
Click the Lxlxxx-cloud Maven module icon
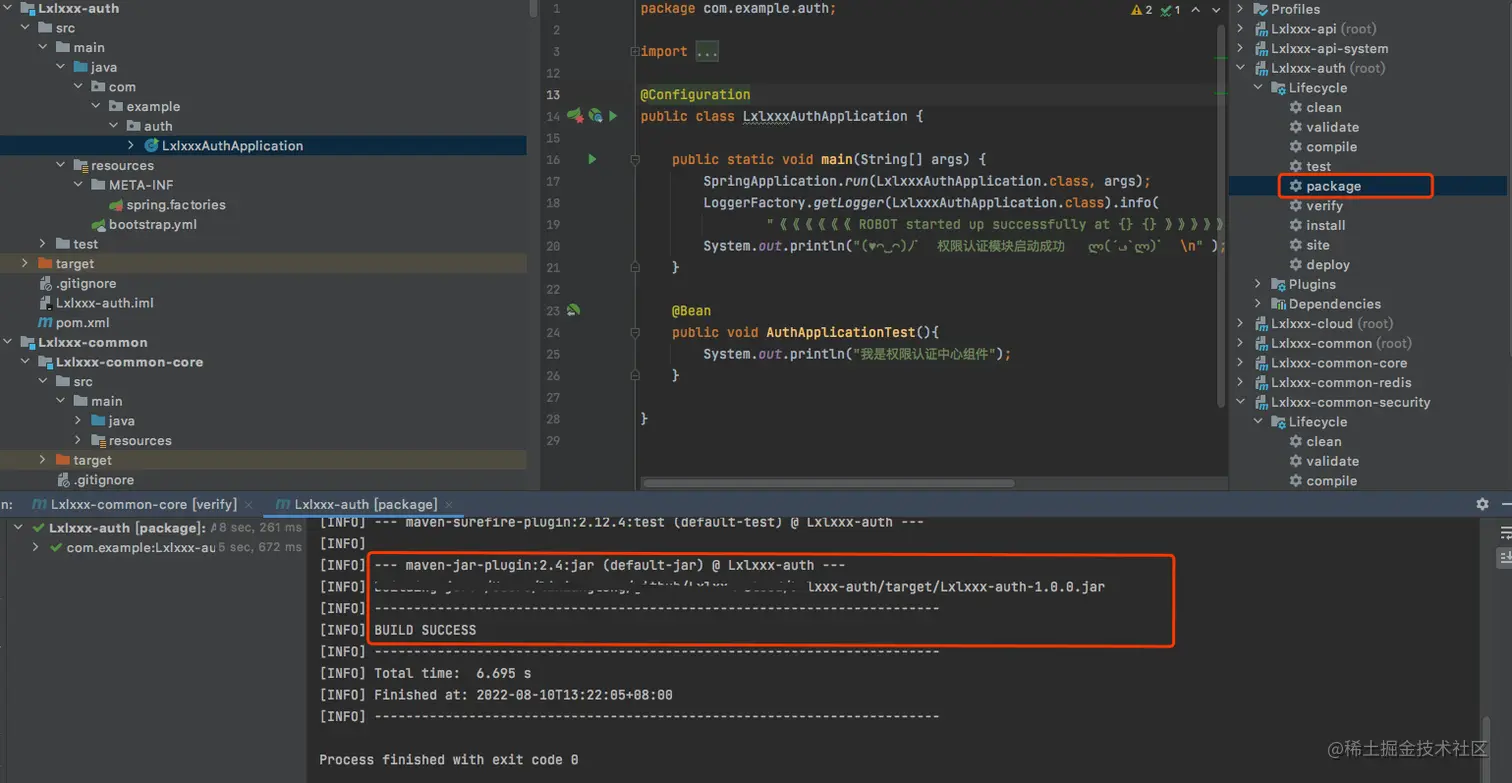(1260, 324)
